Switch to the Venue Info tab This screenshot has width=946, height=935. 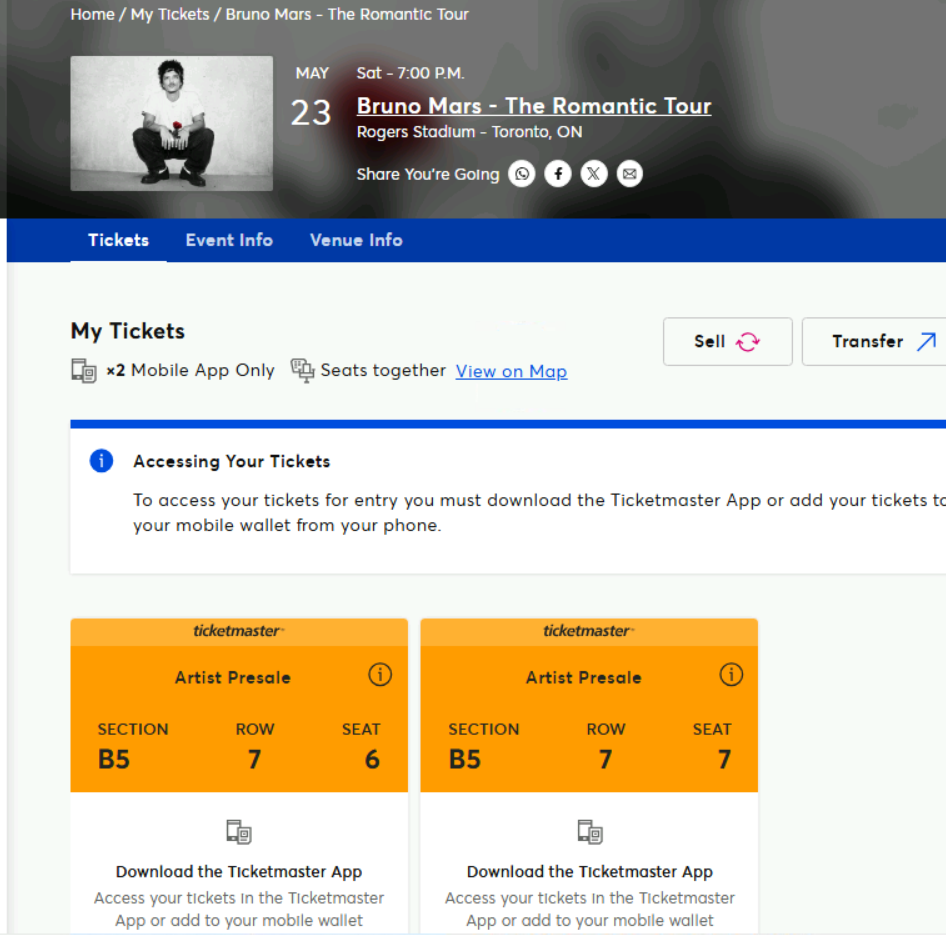(x=356, y=240)
